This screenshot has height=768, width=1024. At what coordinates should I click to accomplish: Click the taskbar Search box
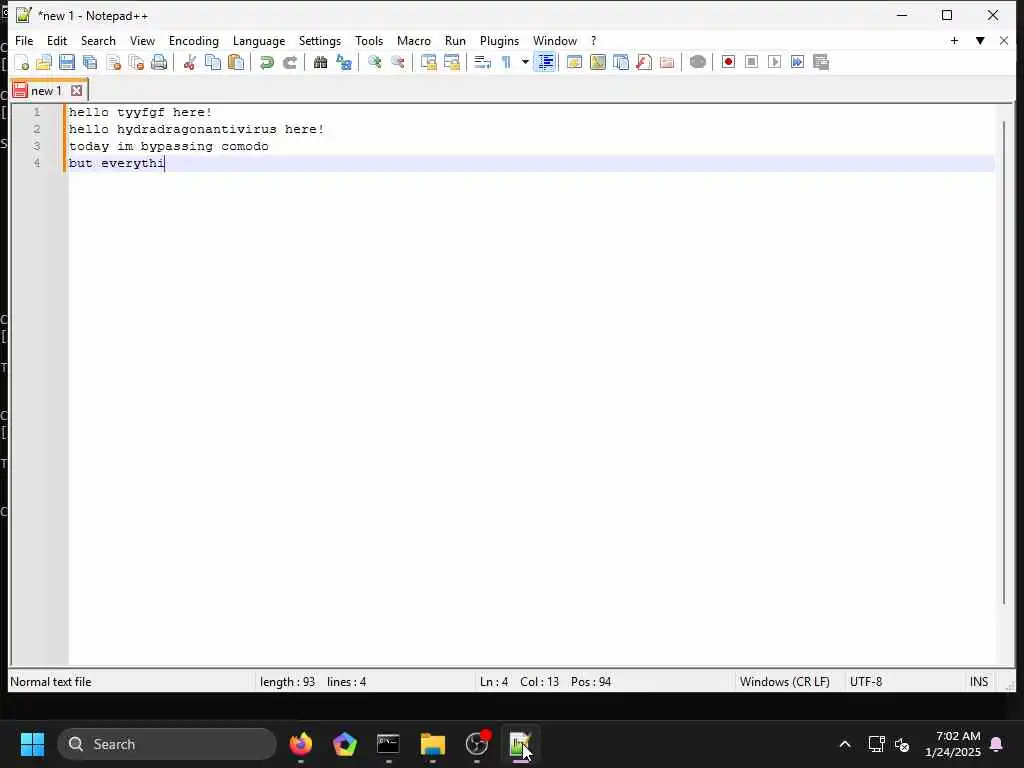click(x=167, y=744)
